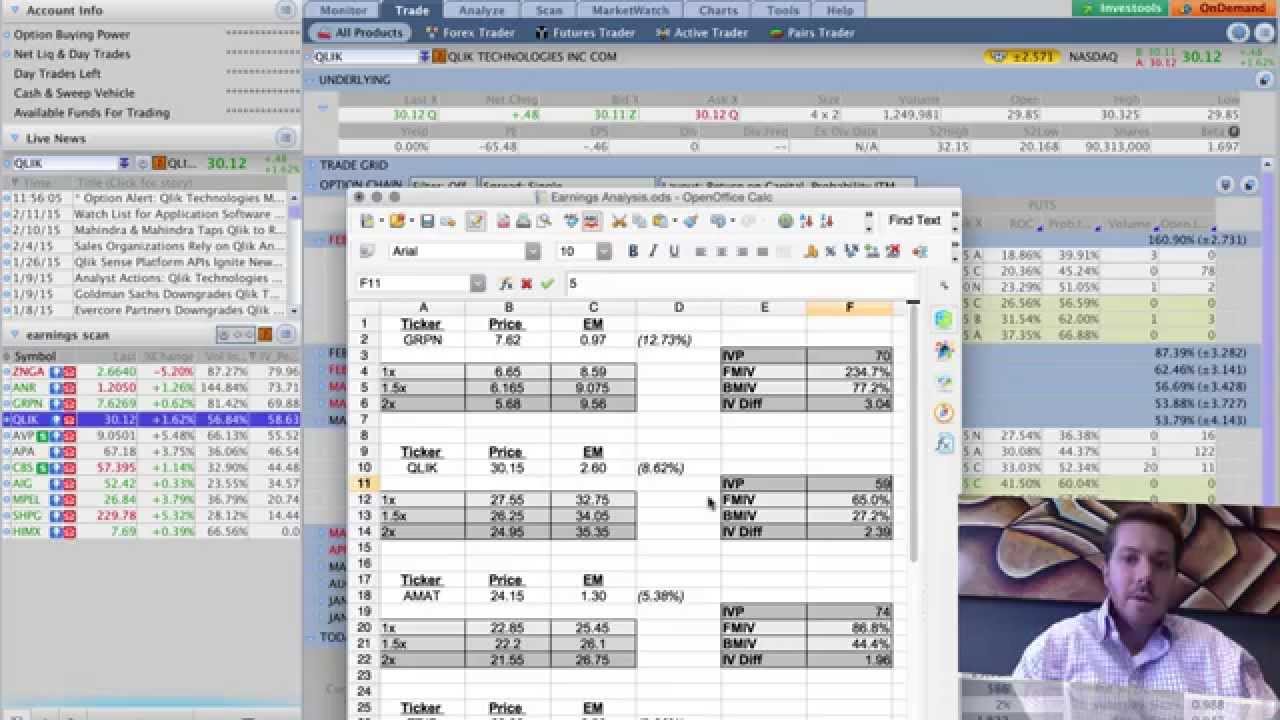Select the ZNGA row in watchlist
This screenshot has height=720, width=1280.
point(150,372)
